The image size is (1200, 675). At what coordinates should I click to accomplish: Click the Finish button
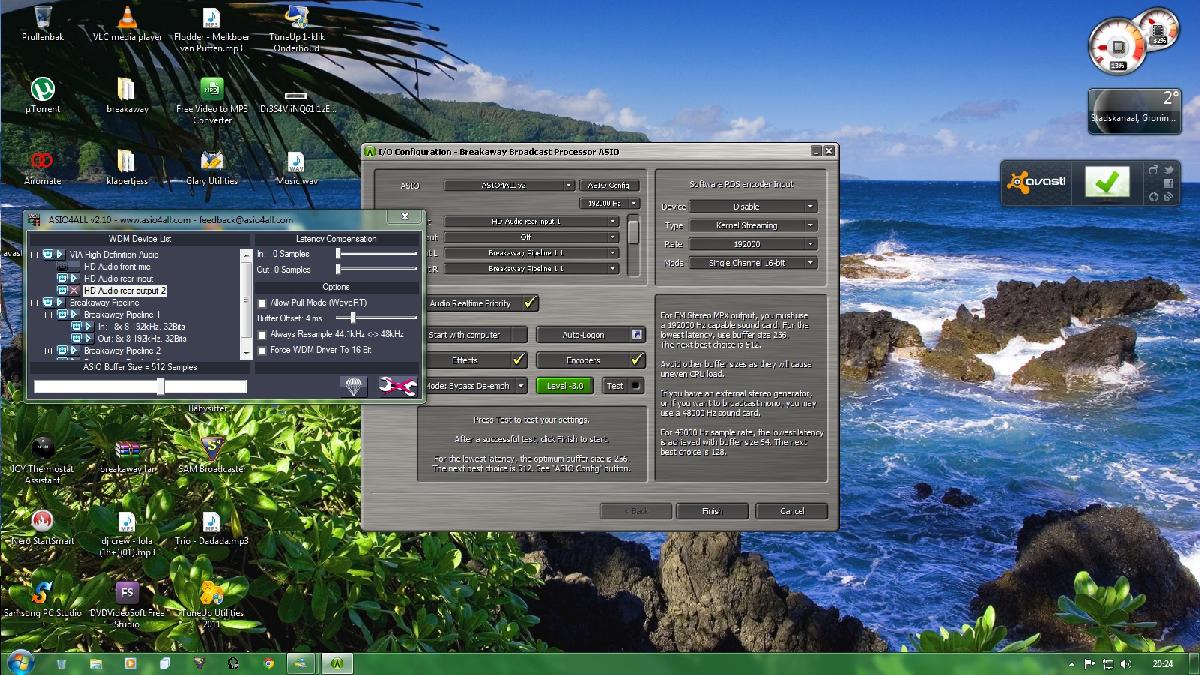712,511
